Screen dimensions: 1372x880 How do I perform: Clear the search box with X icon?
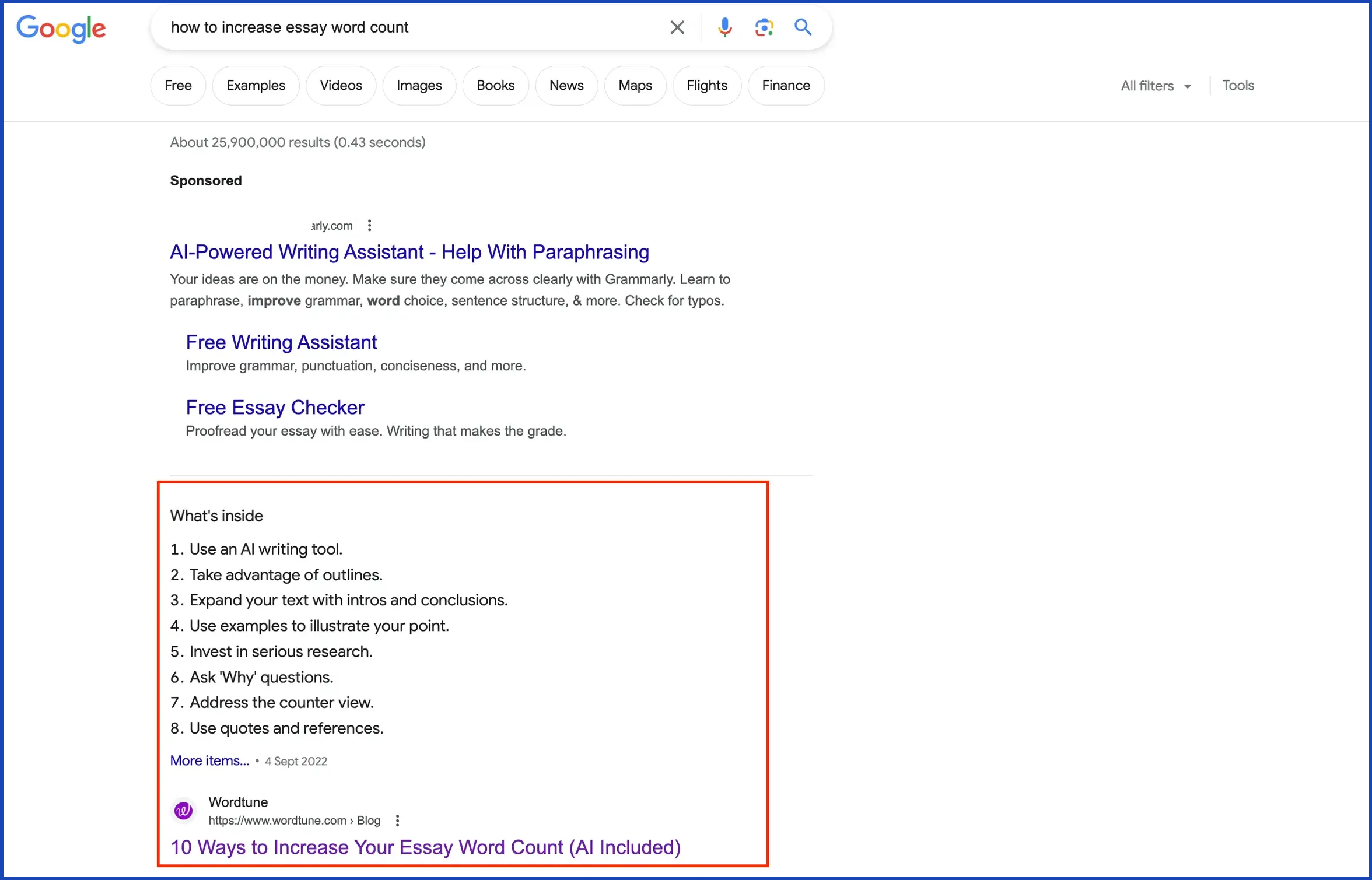click(677, 27)
